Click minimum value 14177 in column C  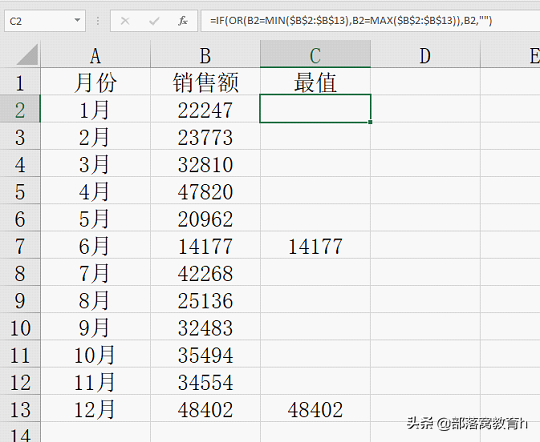click(315, 246)
